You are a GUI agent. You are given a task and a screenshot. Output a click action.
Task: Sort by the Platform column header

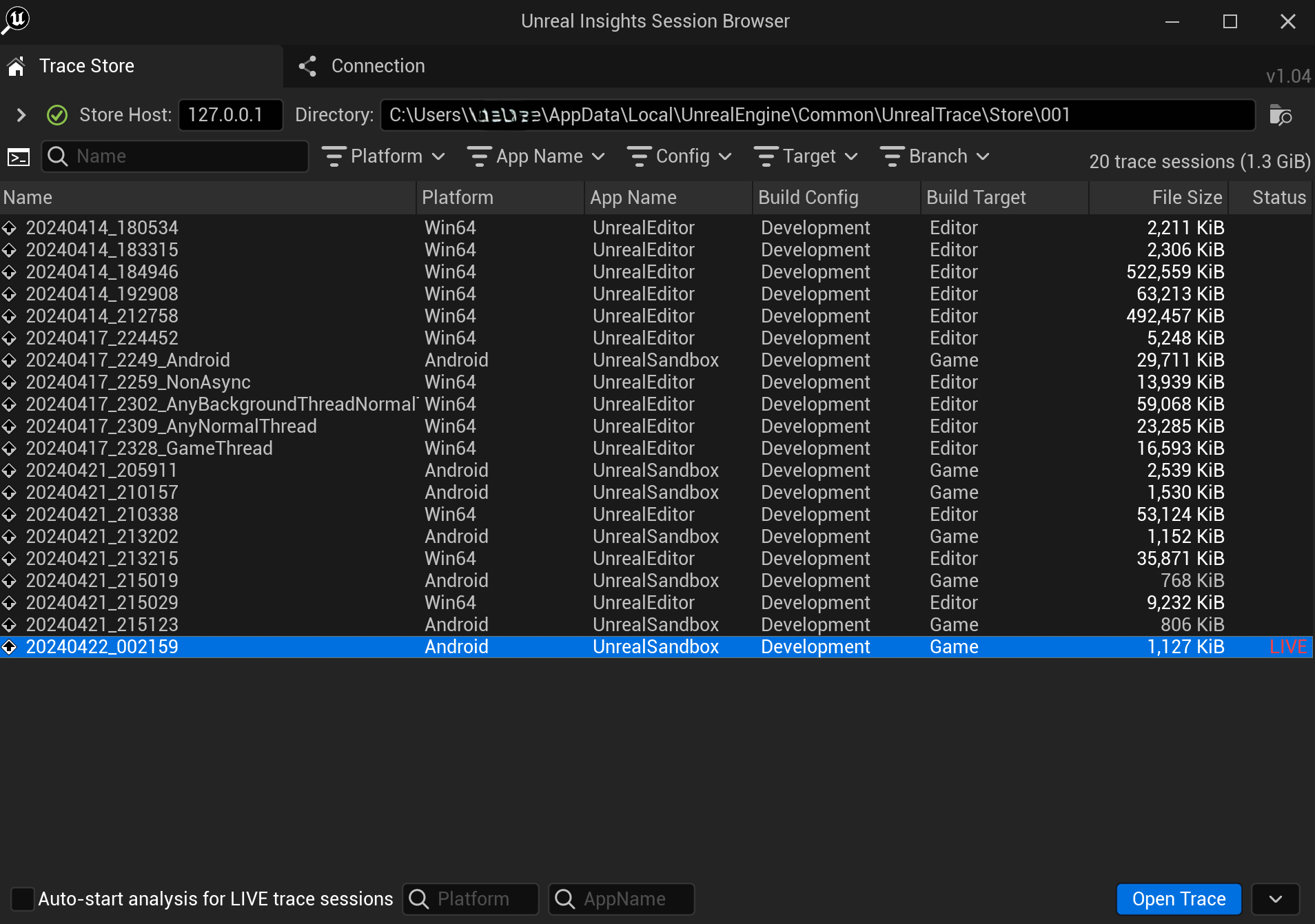coord(500,198)
